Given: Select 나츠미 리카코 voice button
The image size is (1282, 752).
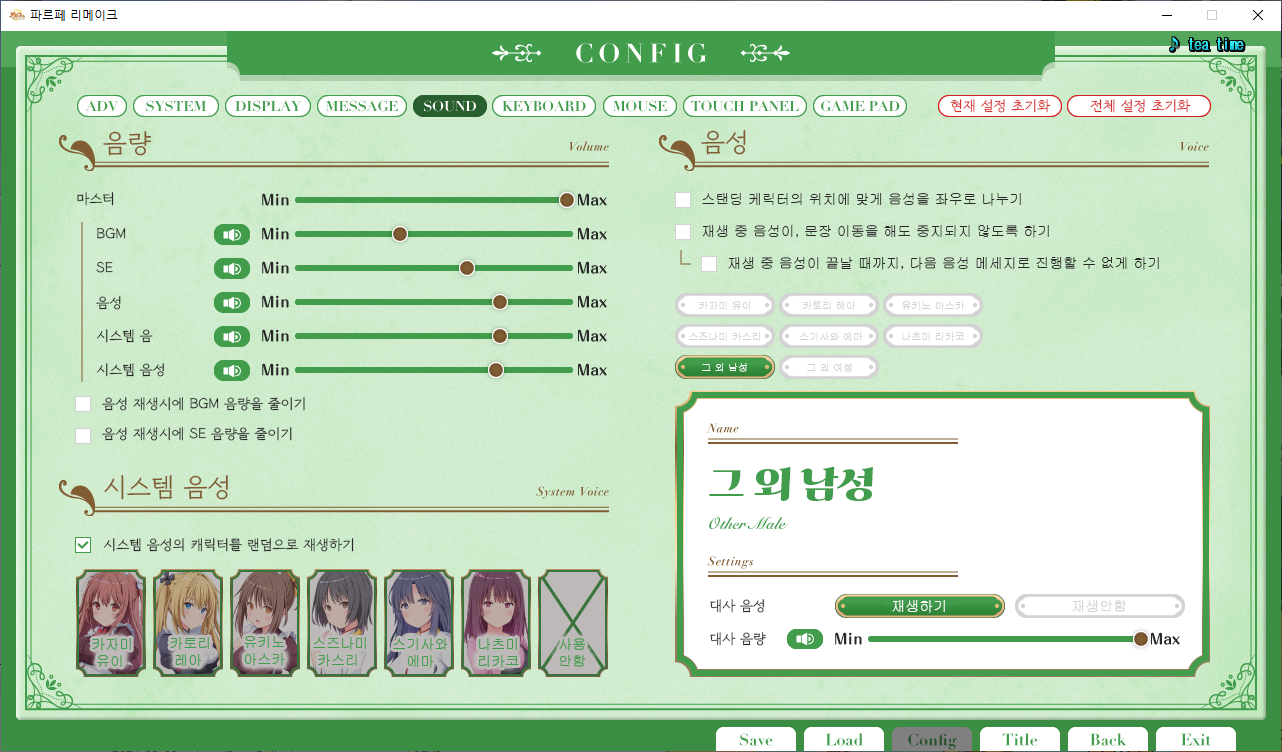Looking at the screenshot, I should click(x=933, y=336).
